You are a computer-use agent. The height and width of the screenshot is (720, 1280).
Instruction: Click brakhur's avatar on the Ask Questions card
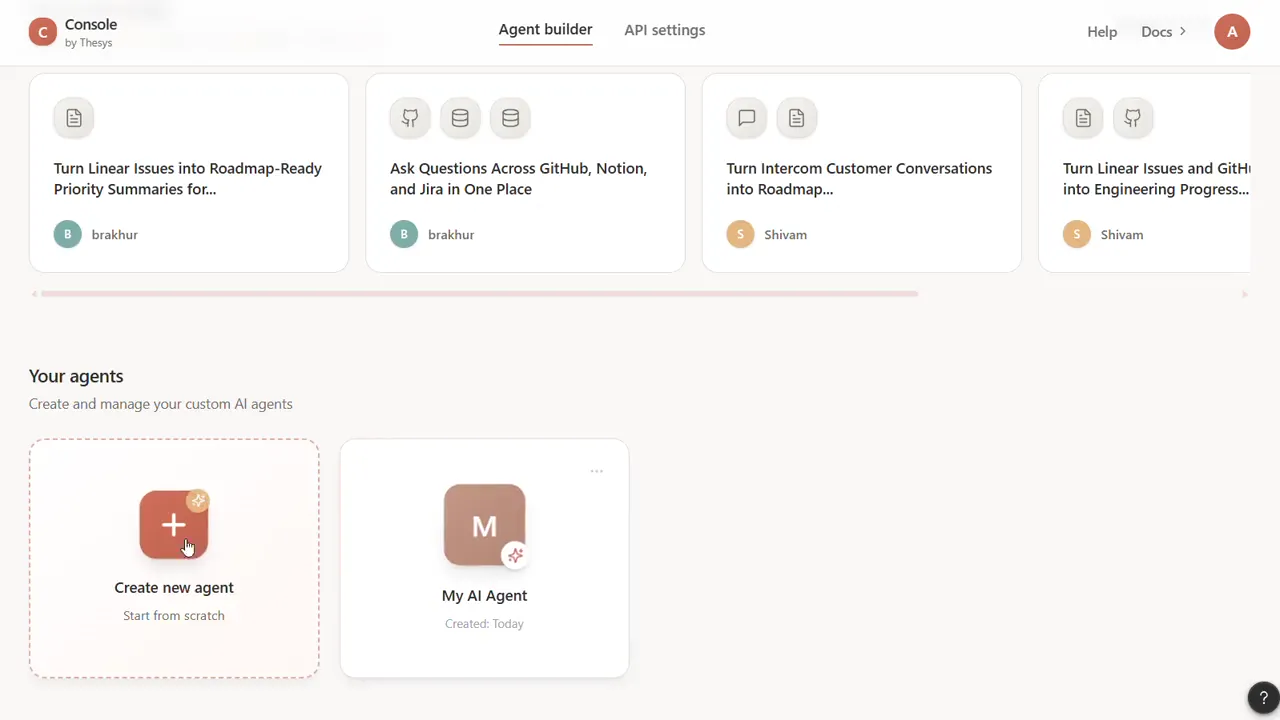(x=403, y=234)
